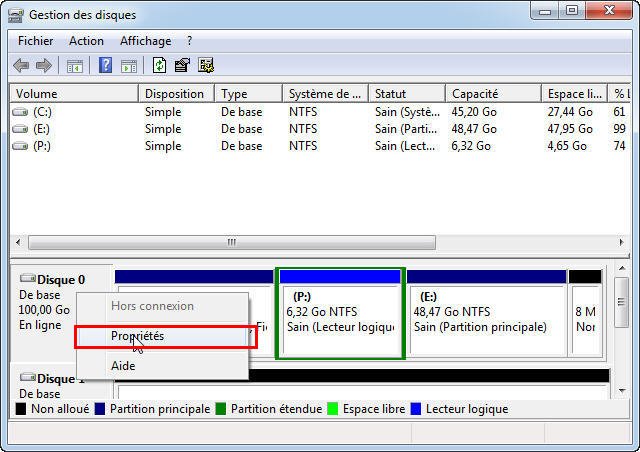Click the Non alloué black legend swatch

pos(20,409)
